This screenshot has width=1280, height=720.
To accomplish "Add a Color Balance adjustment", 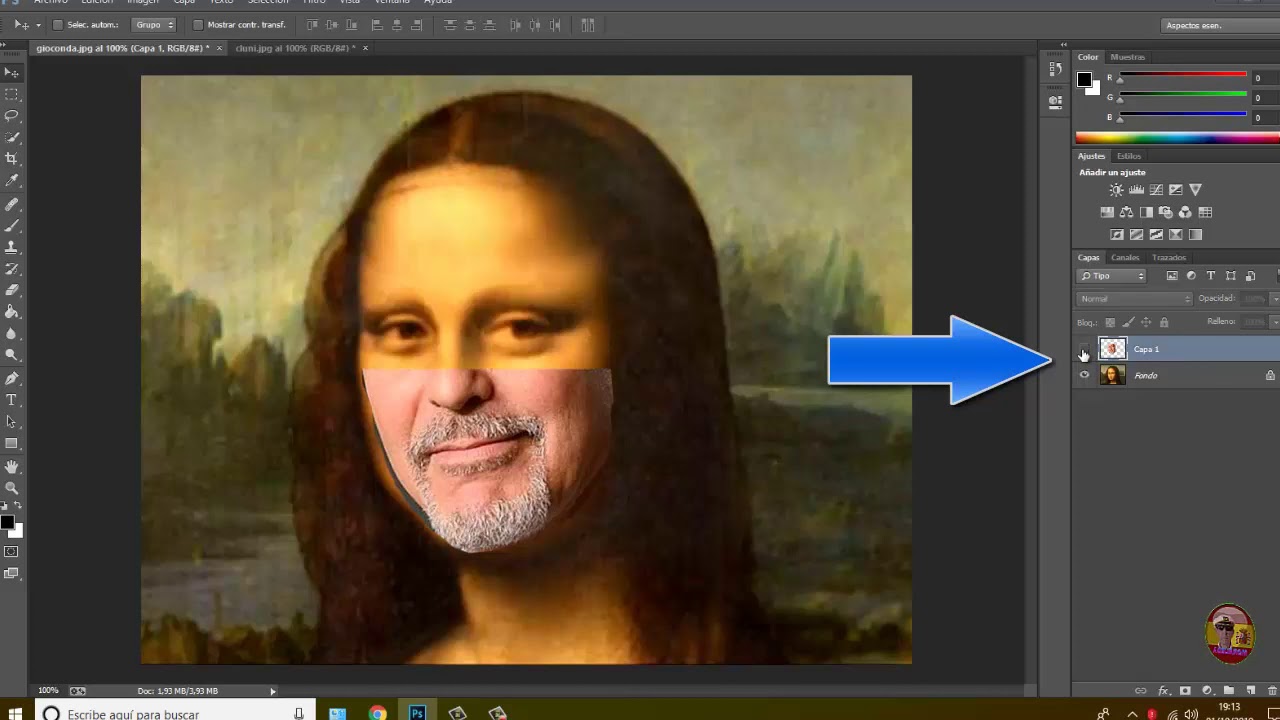I will pyautogui.click(x=1127, y=212).
